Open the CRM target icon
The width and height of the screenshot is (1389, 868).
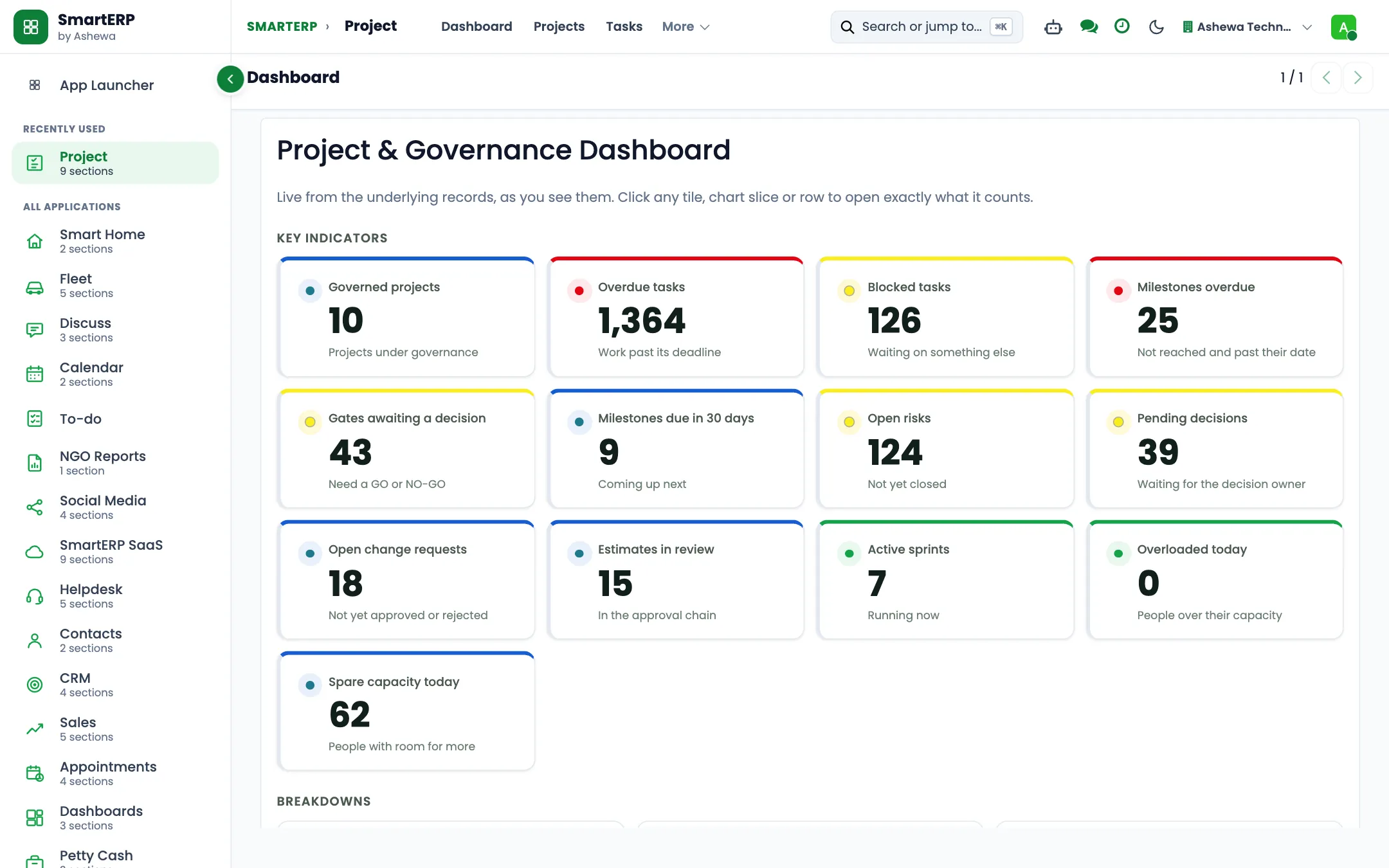pyautogui.click(x=35, y=685)
